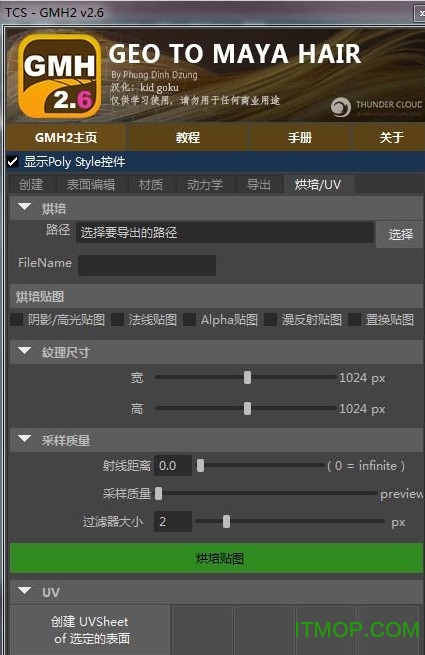425x655 pixels.
Task: Click the 选择 path browse button
Action: tap(400, 234)
